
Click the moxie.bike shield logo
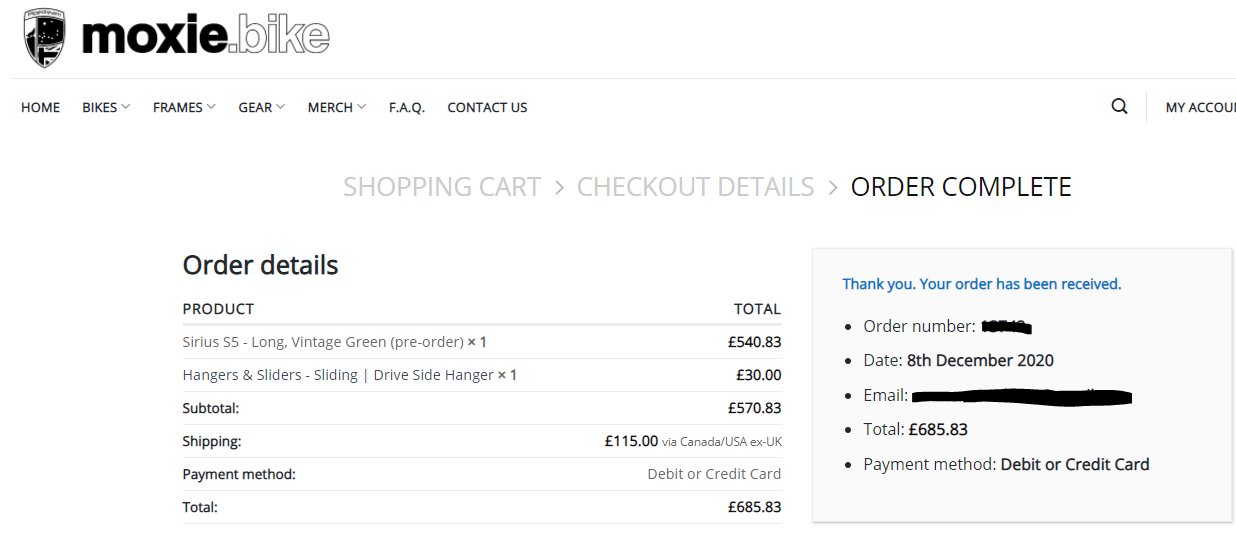(x=45, y=37)
